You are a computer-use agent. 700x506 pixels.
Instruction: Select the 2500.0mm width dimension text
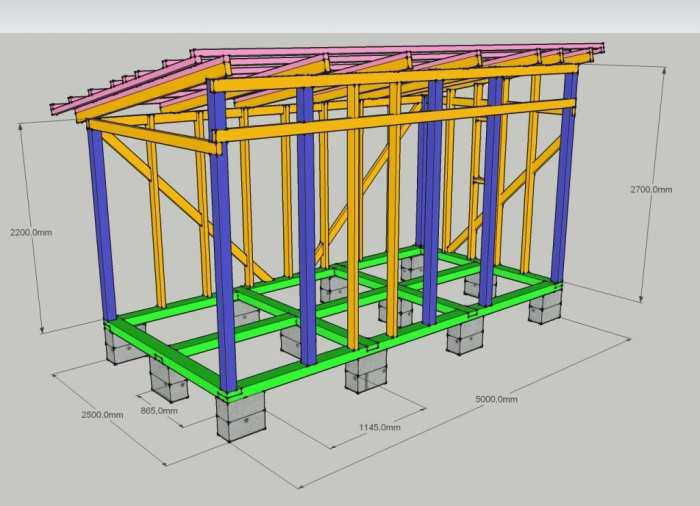pyautogui.click(x=102, y=414)
